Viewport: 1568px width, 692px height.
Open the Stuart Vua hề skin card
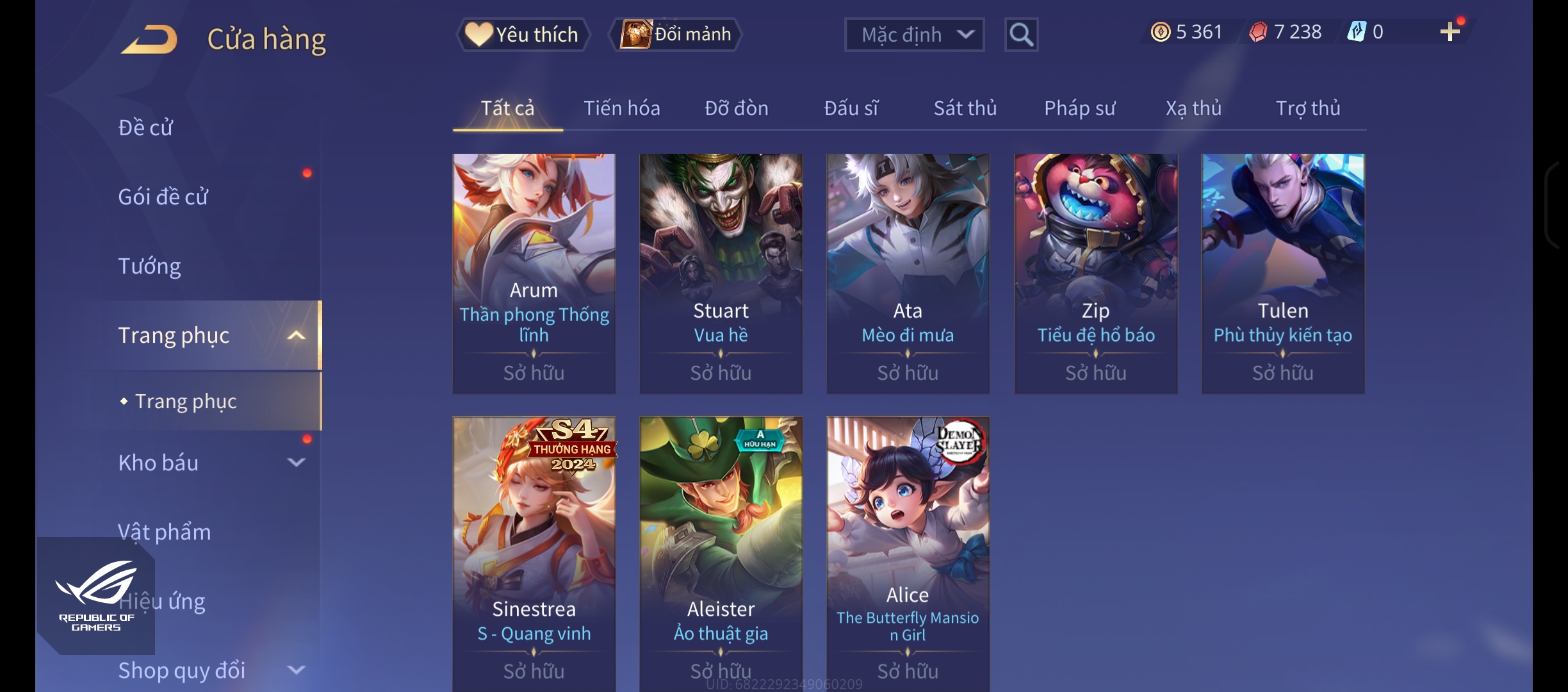(x=721, y=274)
